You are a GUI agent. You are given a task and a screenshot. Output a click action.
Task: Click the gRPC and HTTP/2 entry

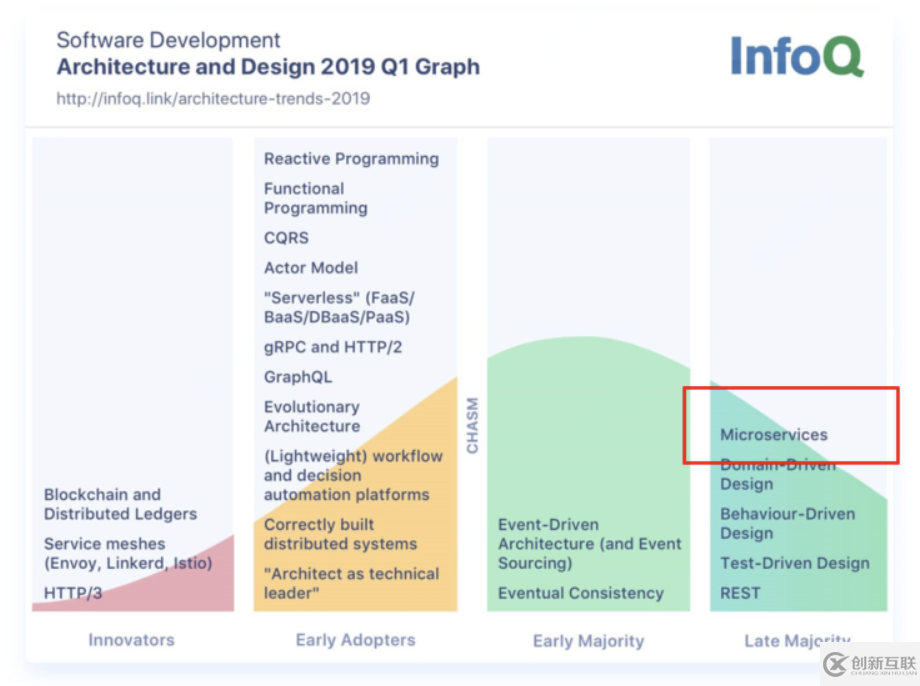[x=333, y=347]
